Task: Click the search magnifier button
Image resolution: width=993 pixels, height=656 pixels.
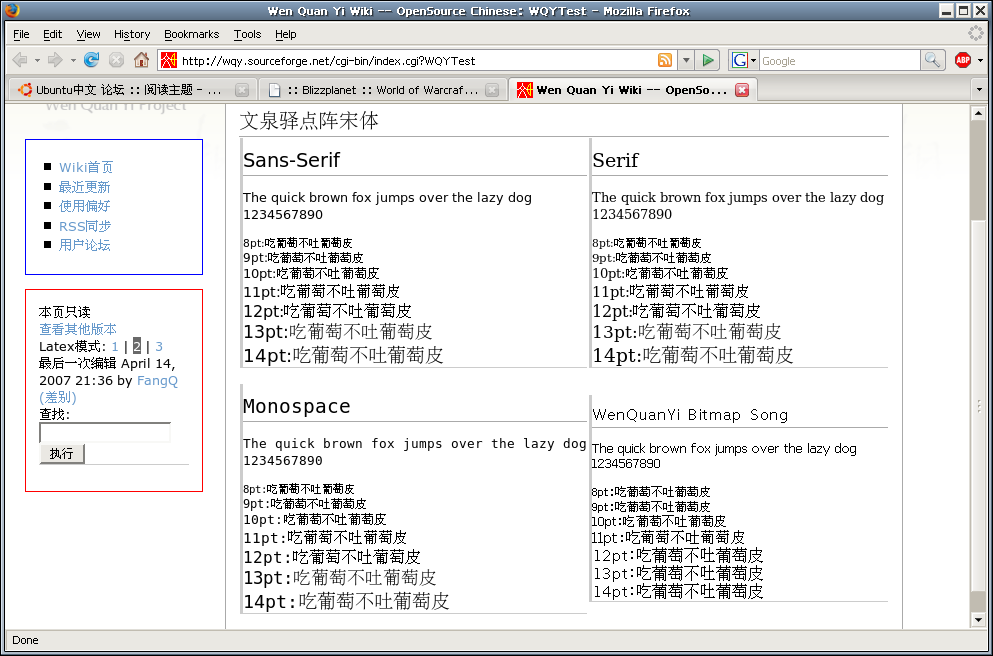Action: click(932, 60)
